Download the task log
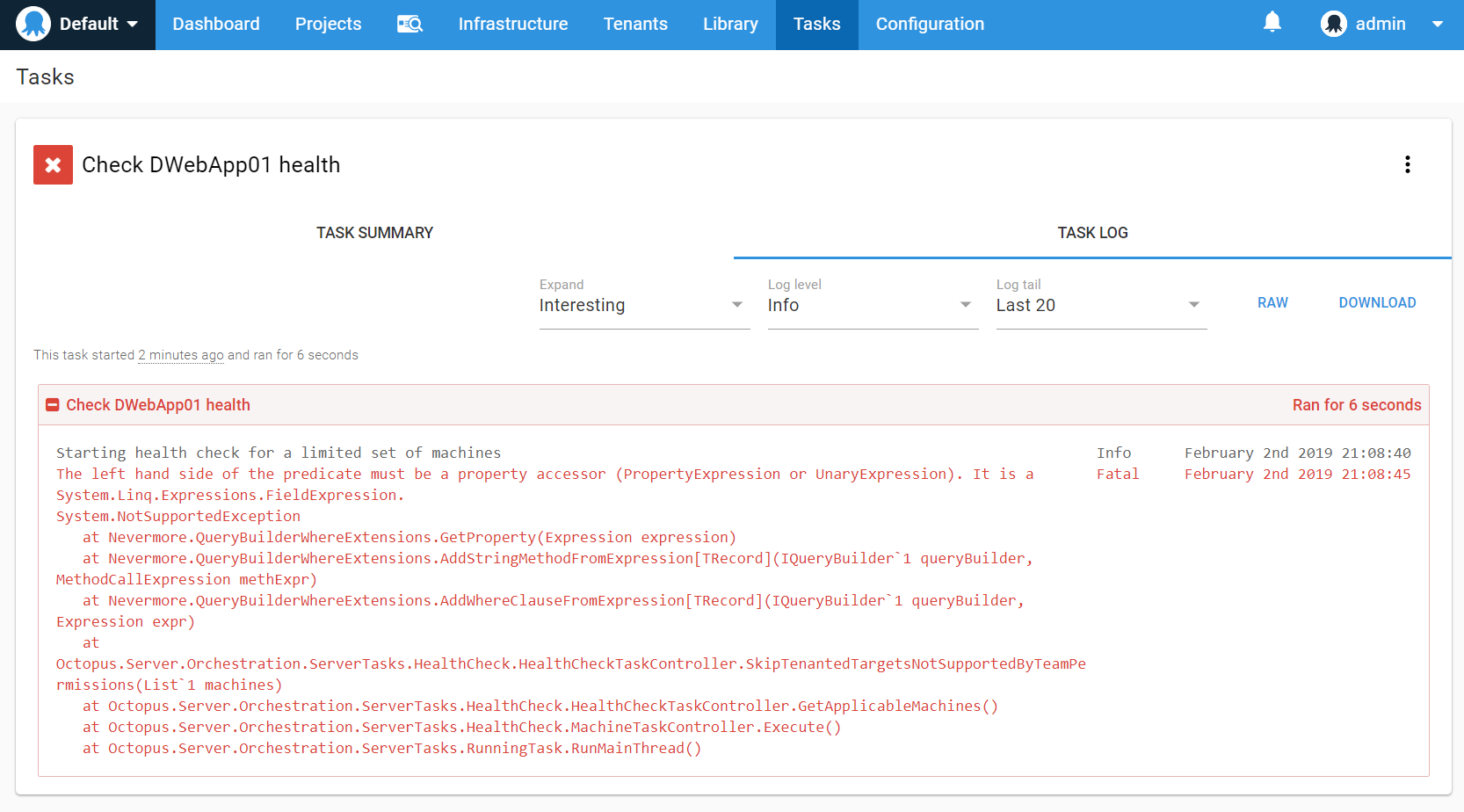 1377,302
